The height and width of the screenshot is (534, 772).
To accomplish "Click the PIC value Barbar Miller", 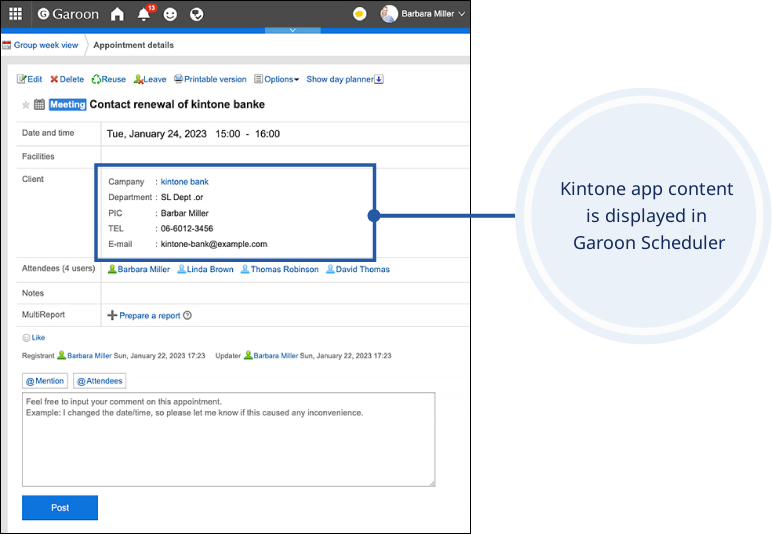I will pos(185,213).
